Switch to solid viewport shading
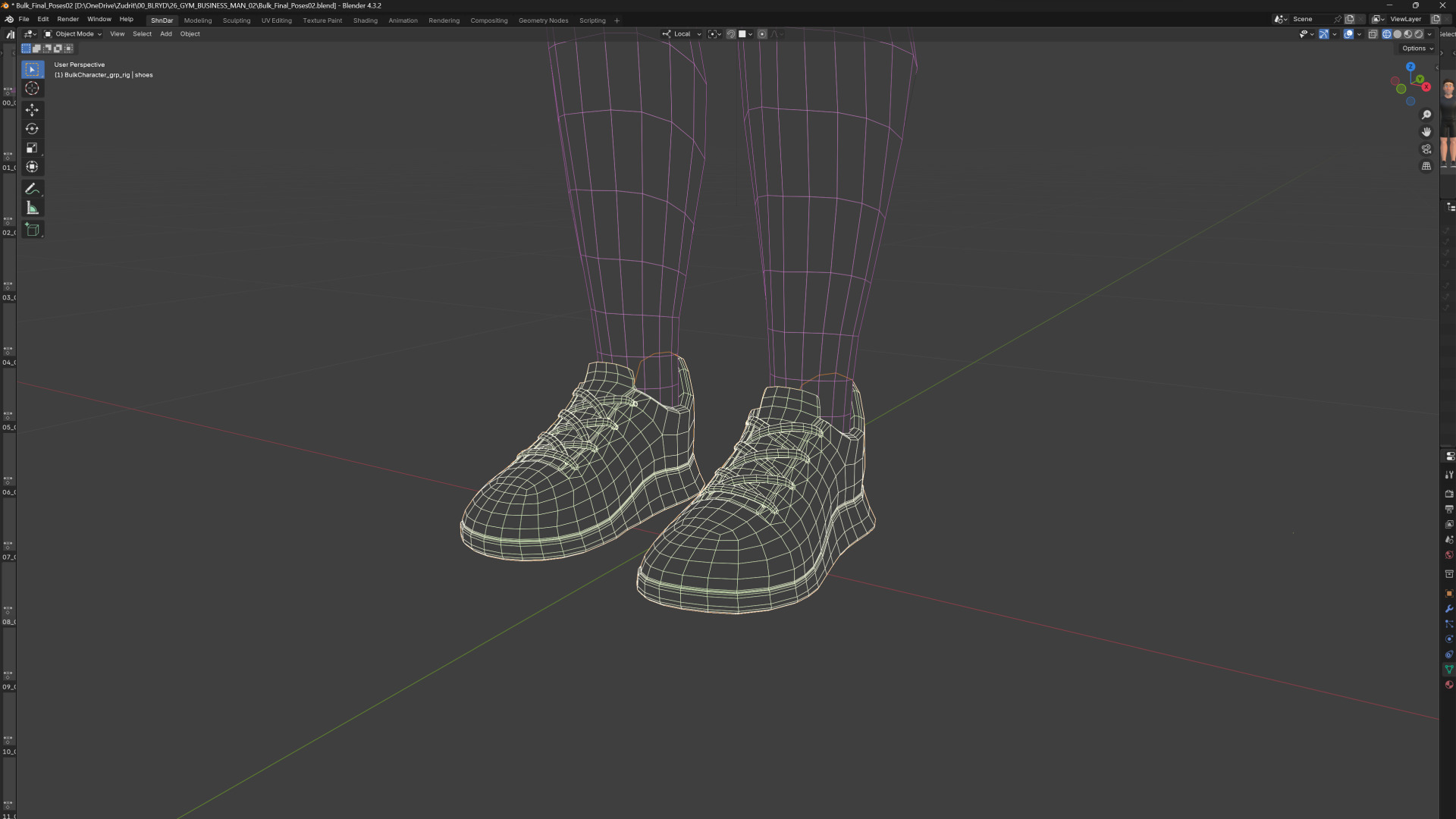This screenshot has width=1456, height=819. pos(1398,34)
